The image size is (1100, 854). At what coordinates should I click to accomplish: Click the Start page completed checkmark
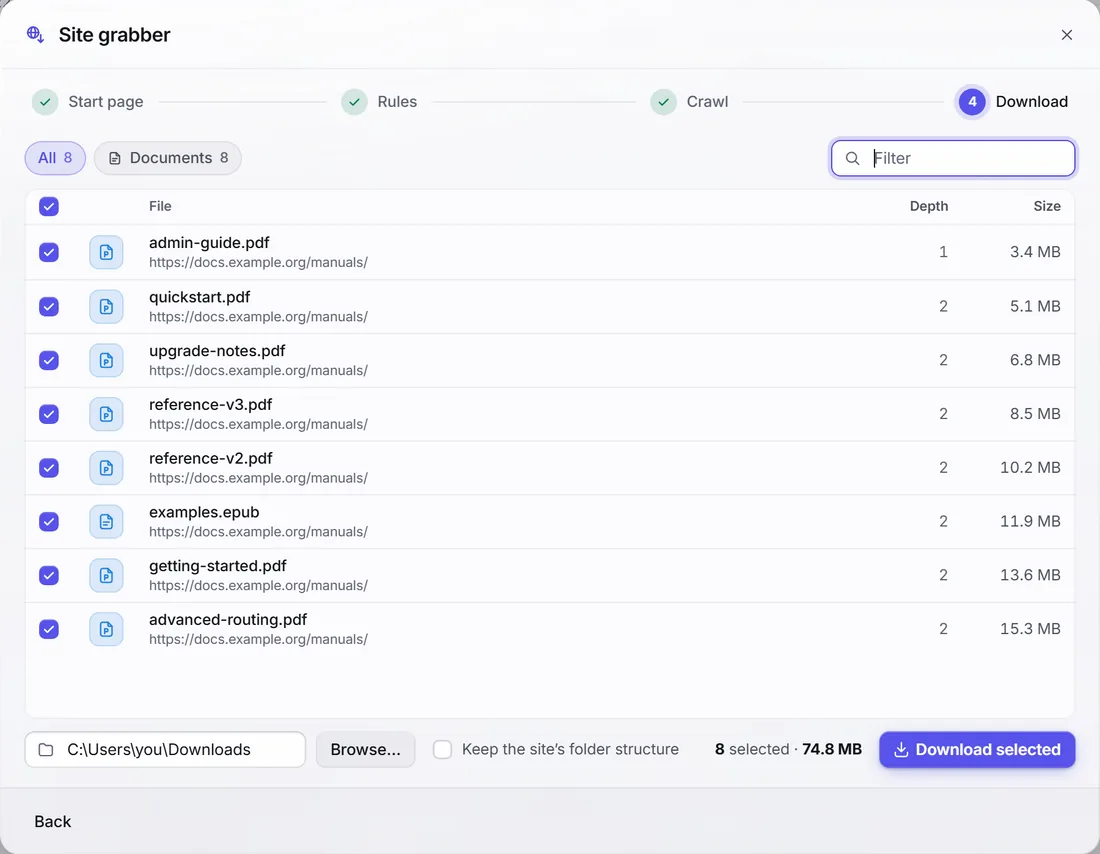[x=45, y=102]
